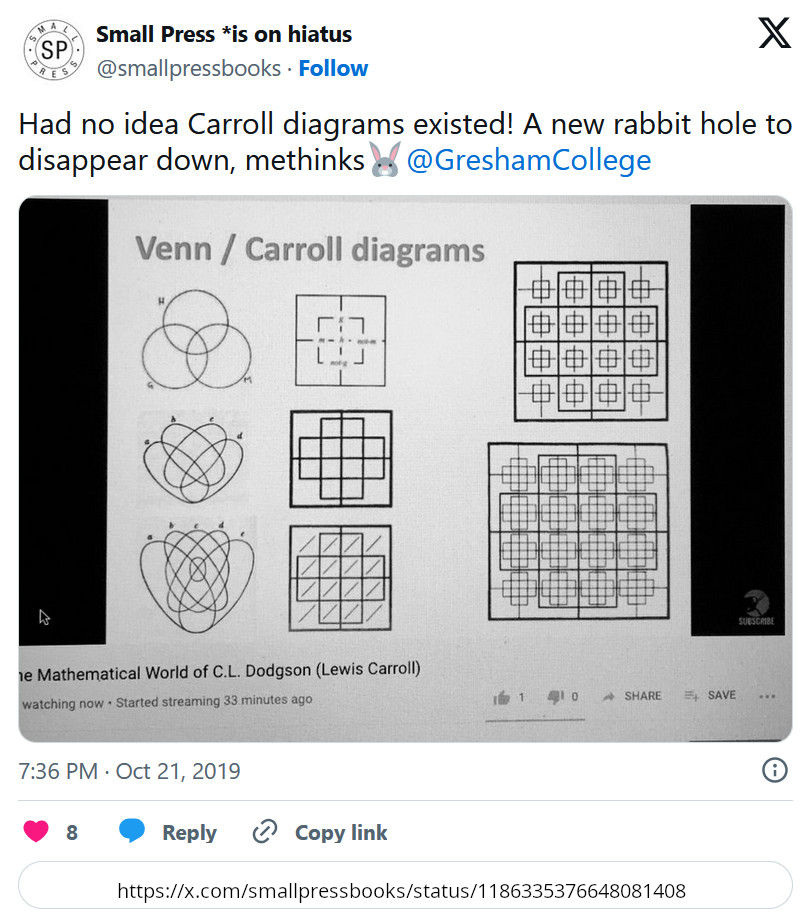Open the @smallpressbooks handle
Viewport: 811px width, 922px height.
click(x=188, y=68)
